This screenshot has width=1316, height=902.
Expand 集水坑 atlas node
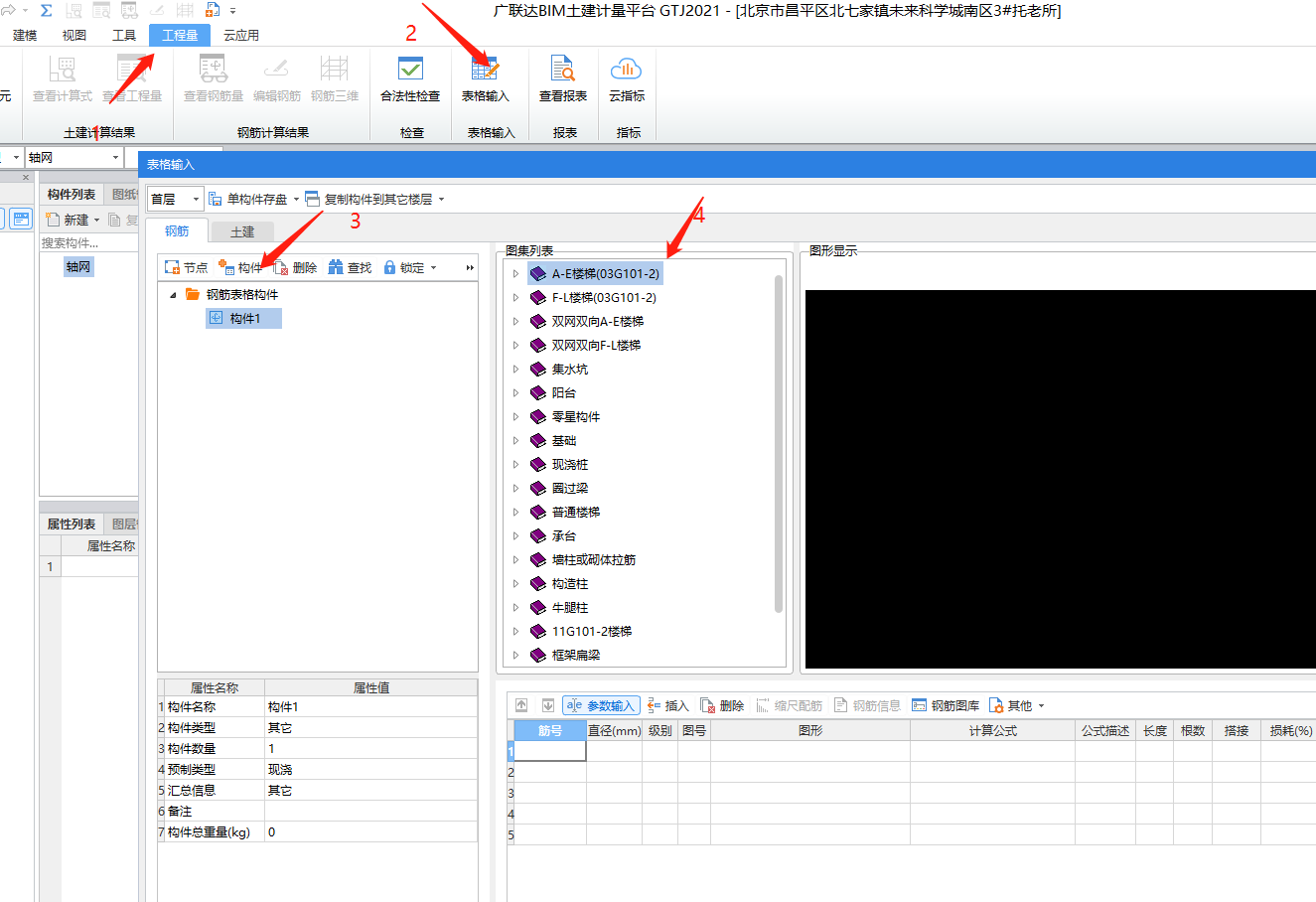coord(515,369)
